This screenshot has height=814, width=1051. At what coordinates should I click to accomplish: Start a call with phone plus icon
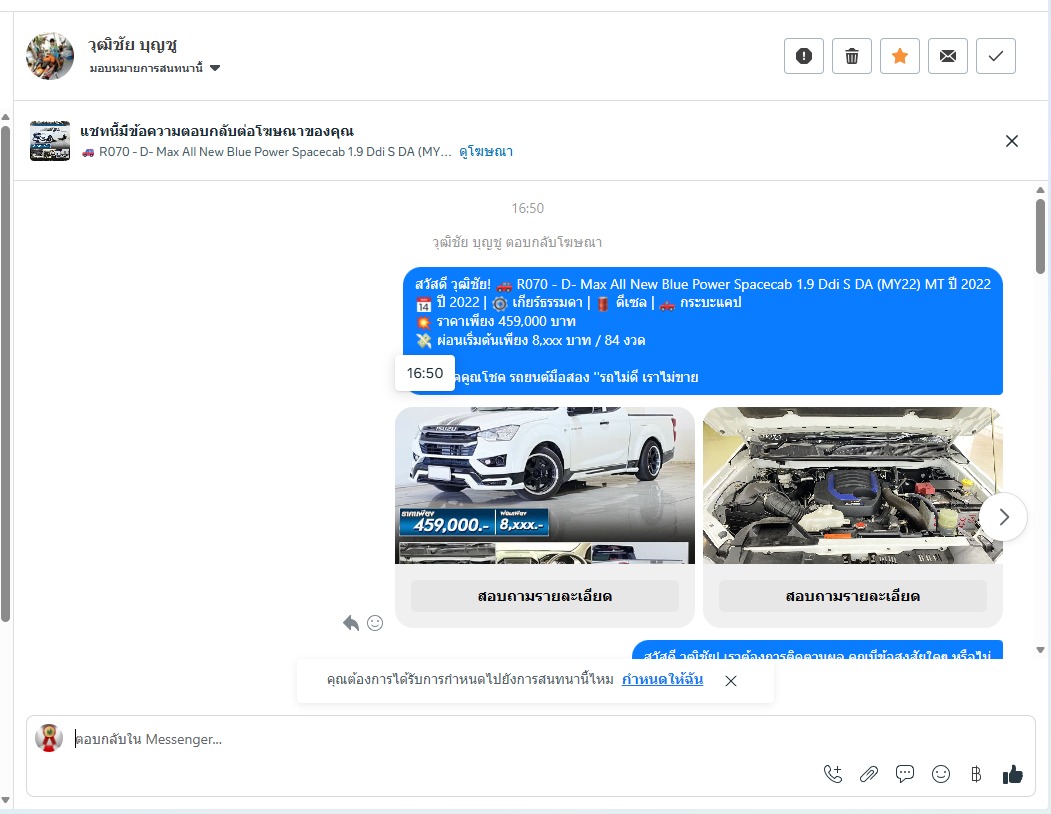tap(833, 774)
